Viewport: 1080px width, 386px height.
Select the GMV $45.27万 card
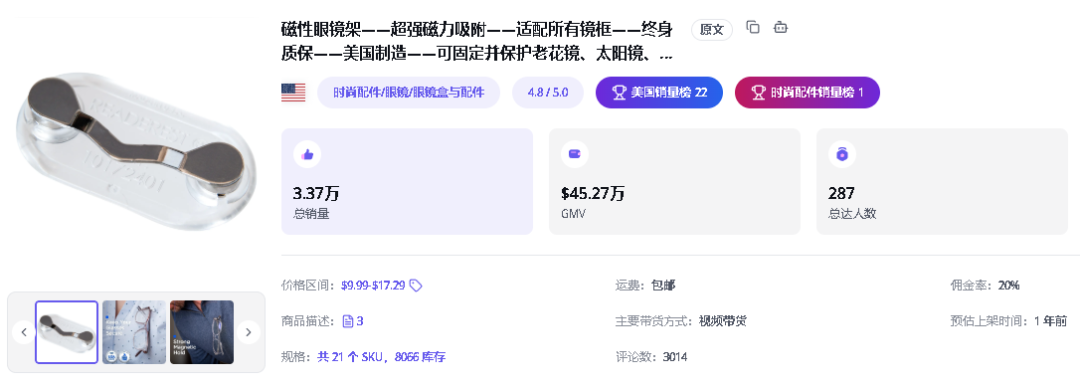click(674, 181)
